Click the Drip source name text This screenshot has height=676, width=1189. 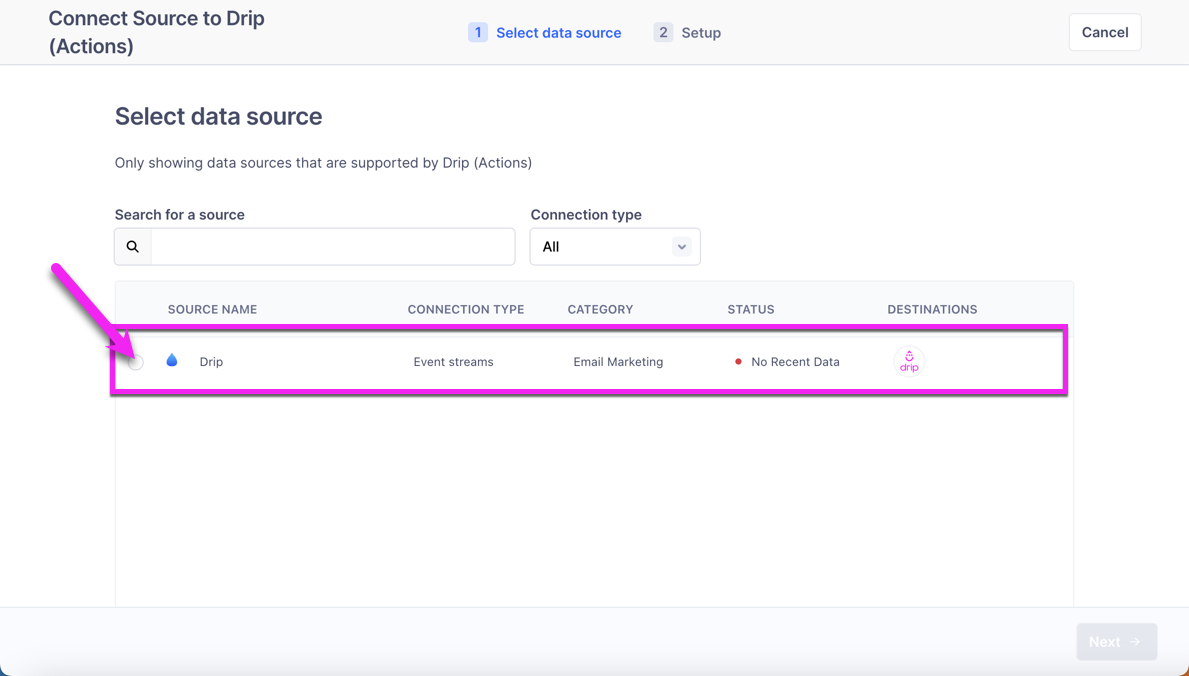(x=212, y=362)
